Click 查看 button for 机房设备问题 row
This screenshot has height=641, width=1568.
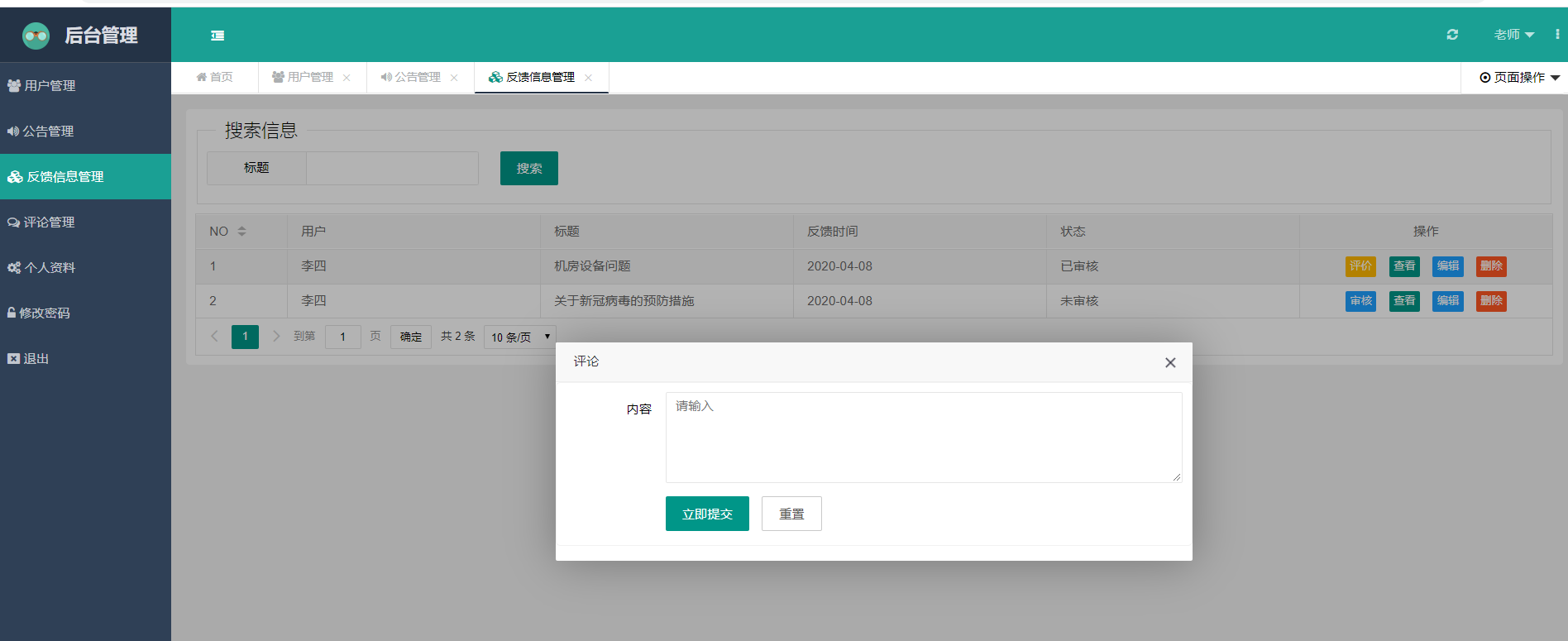tap(1404, 266)
